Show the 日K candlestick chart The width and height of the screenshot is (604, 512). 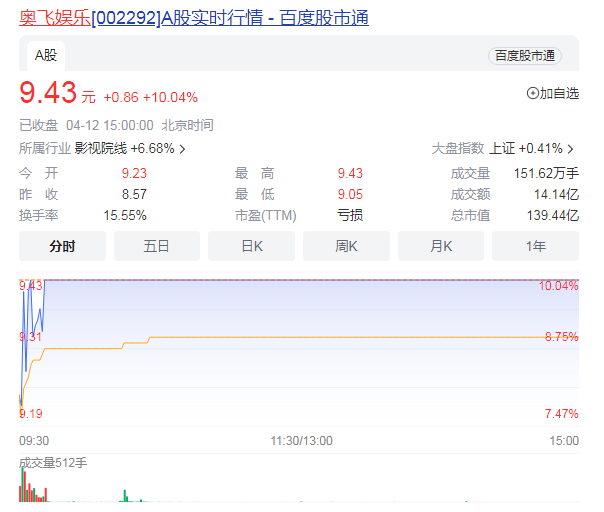coord(251,246)
